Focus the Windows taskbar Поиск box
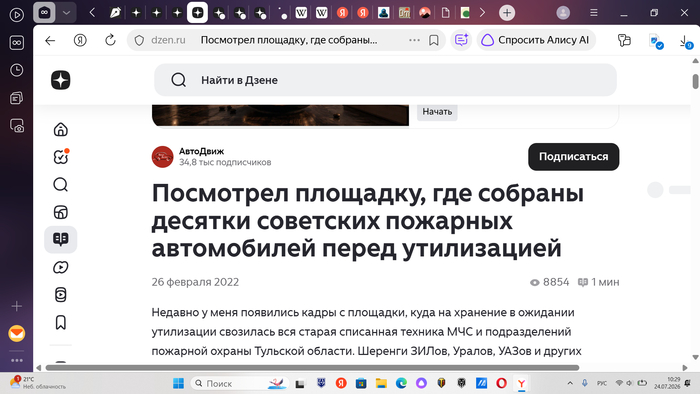The height and width of the screenshot is (394, 700). pos(239,383)
